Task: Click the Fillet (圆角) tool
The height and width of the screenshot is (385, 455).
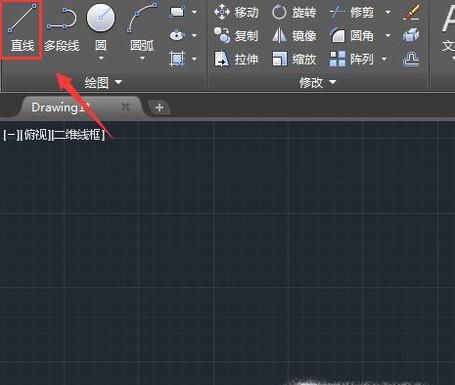Action: coord(352,35)
